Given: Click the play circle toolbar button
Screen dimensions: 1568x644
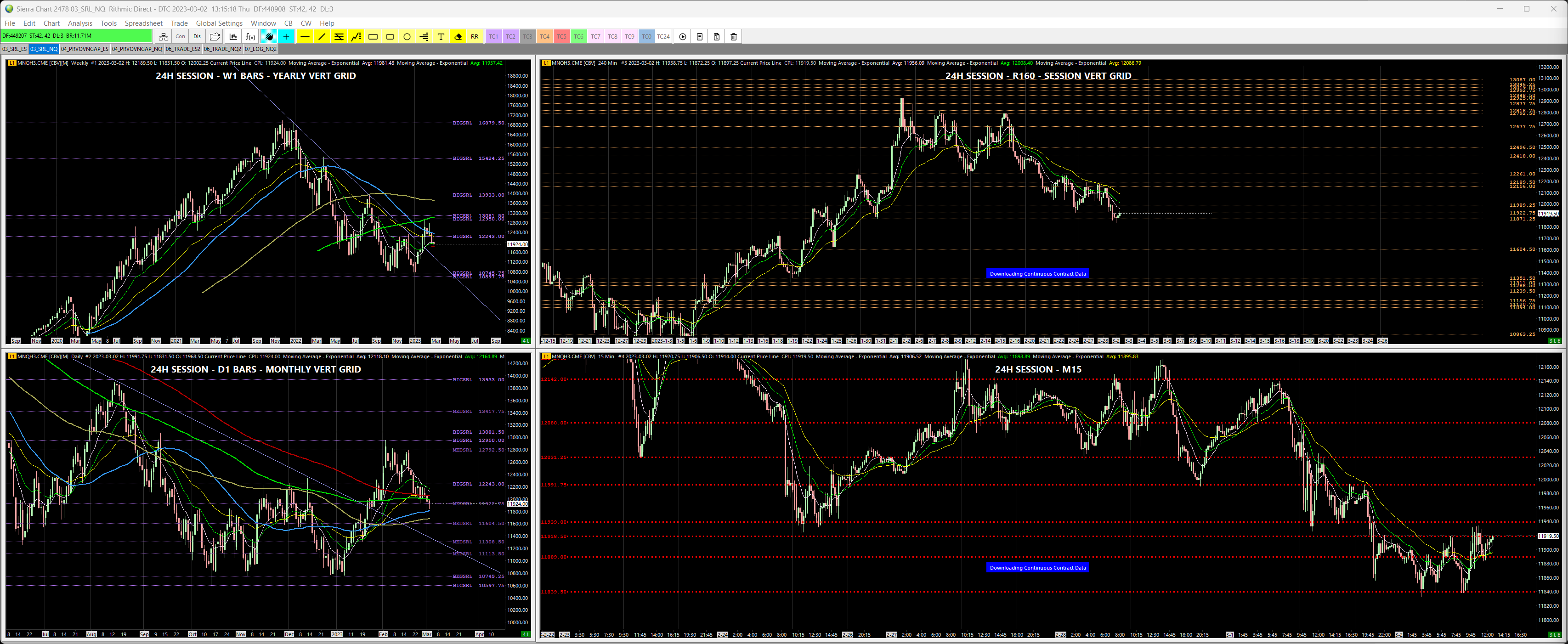Looking at the screenshot, I should [x=682, y=37].
